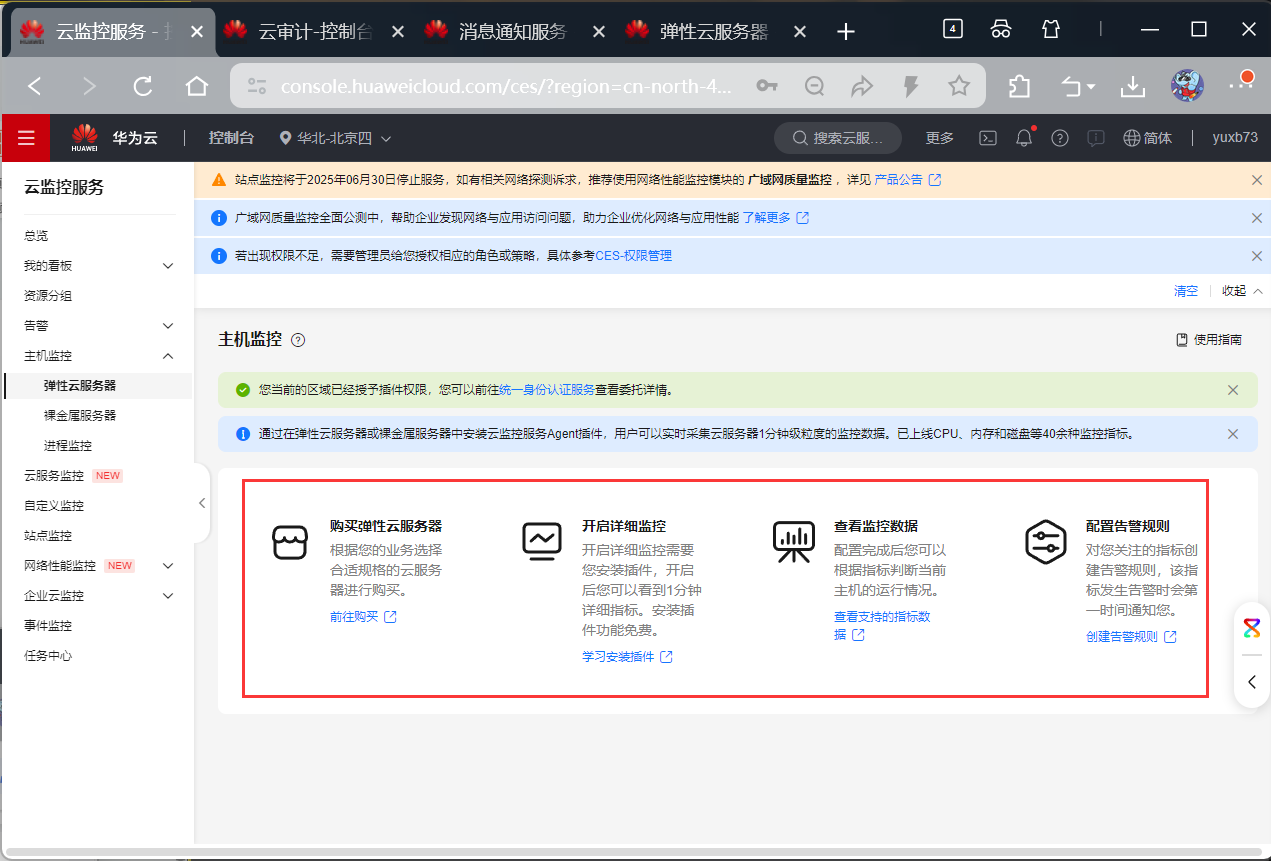Click the help question mark icon in header
Screen dimensions: 1271x861
pyautogui.click(x=1060, y=138)
